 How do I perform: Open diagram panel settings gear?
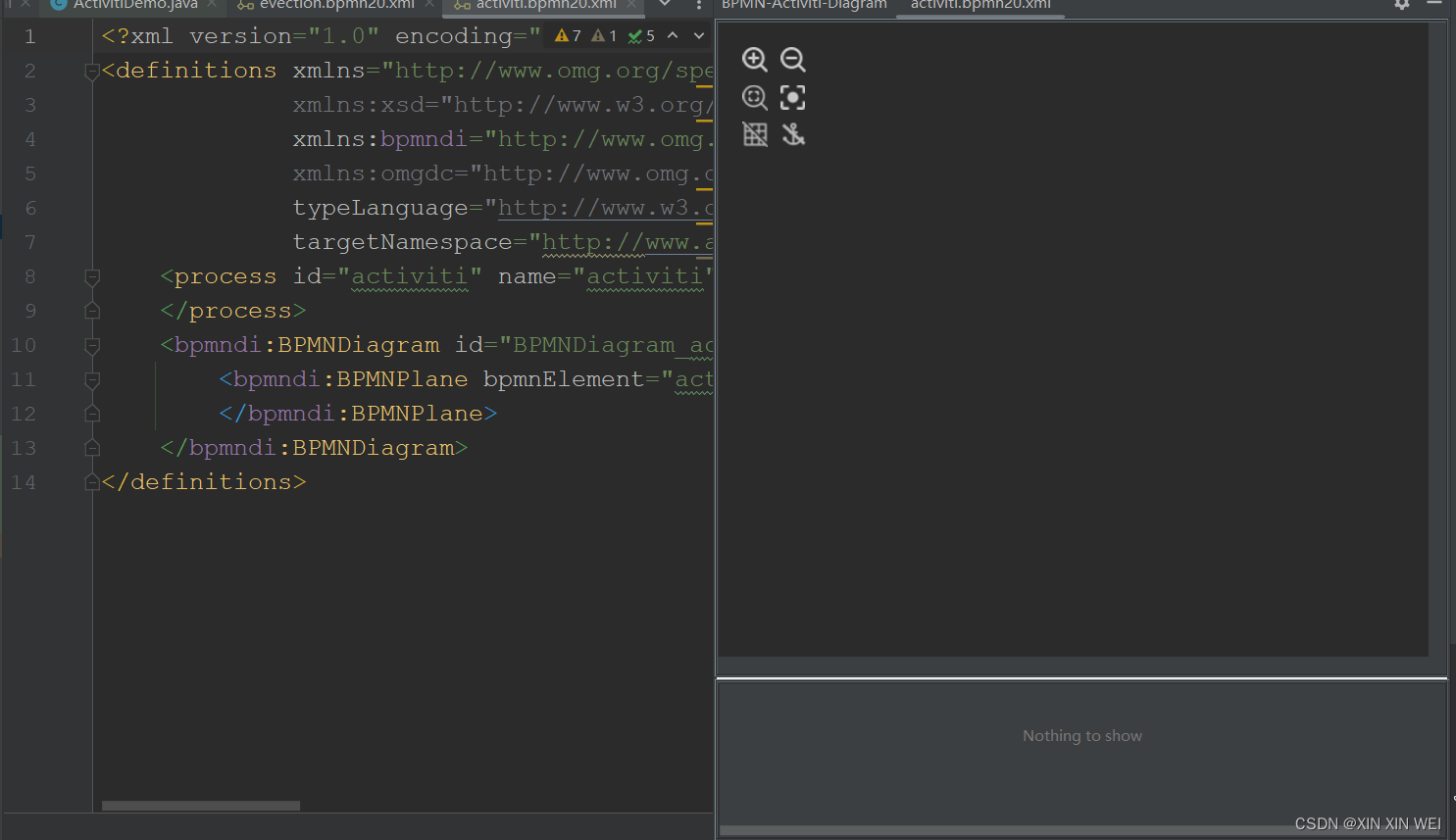1402,5
